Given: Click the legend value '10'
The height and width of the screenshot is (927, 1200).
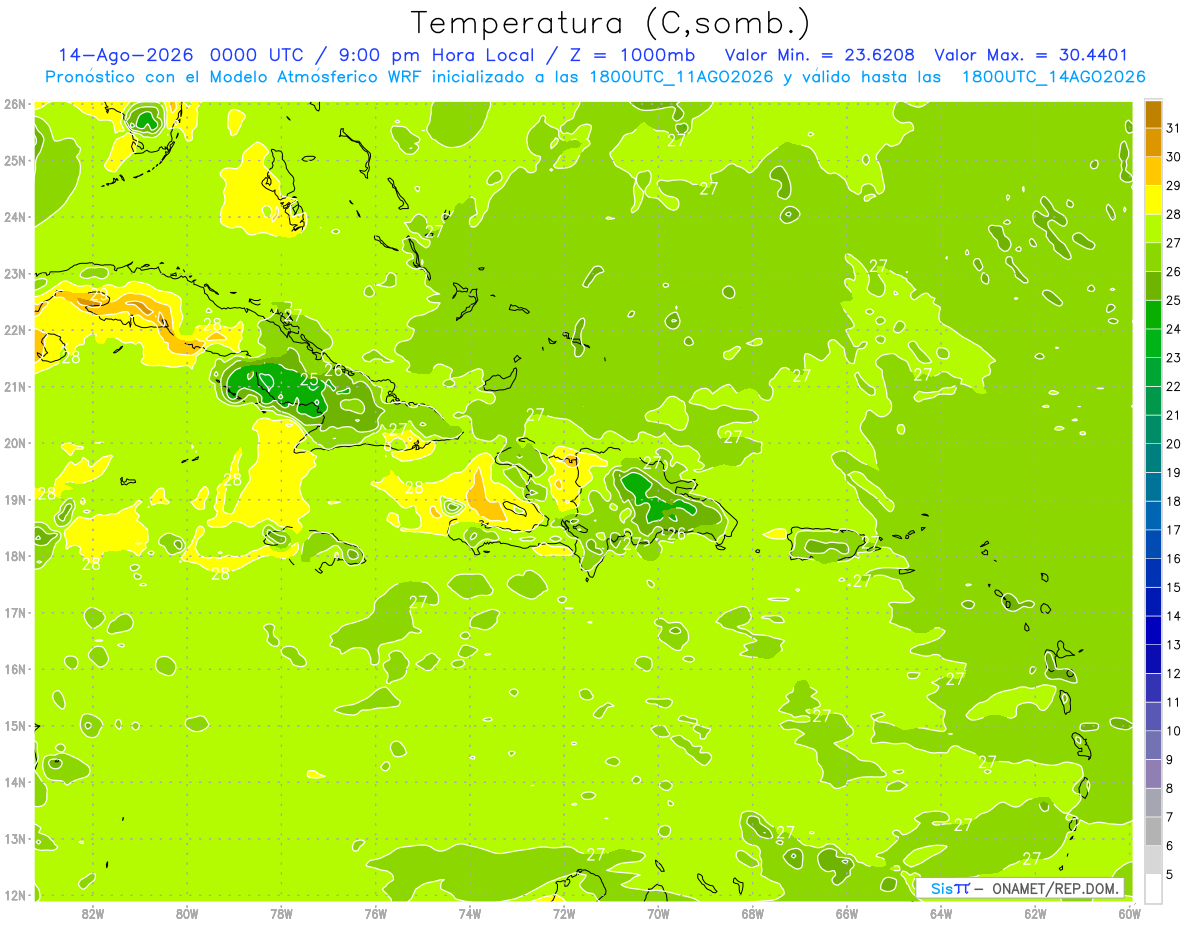Looking at the screenshot, I should (1173, 731).
